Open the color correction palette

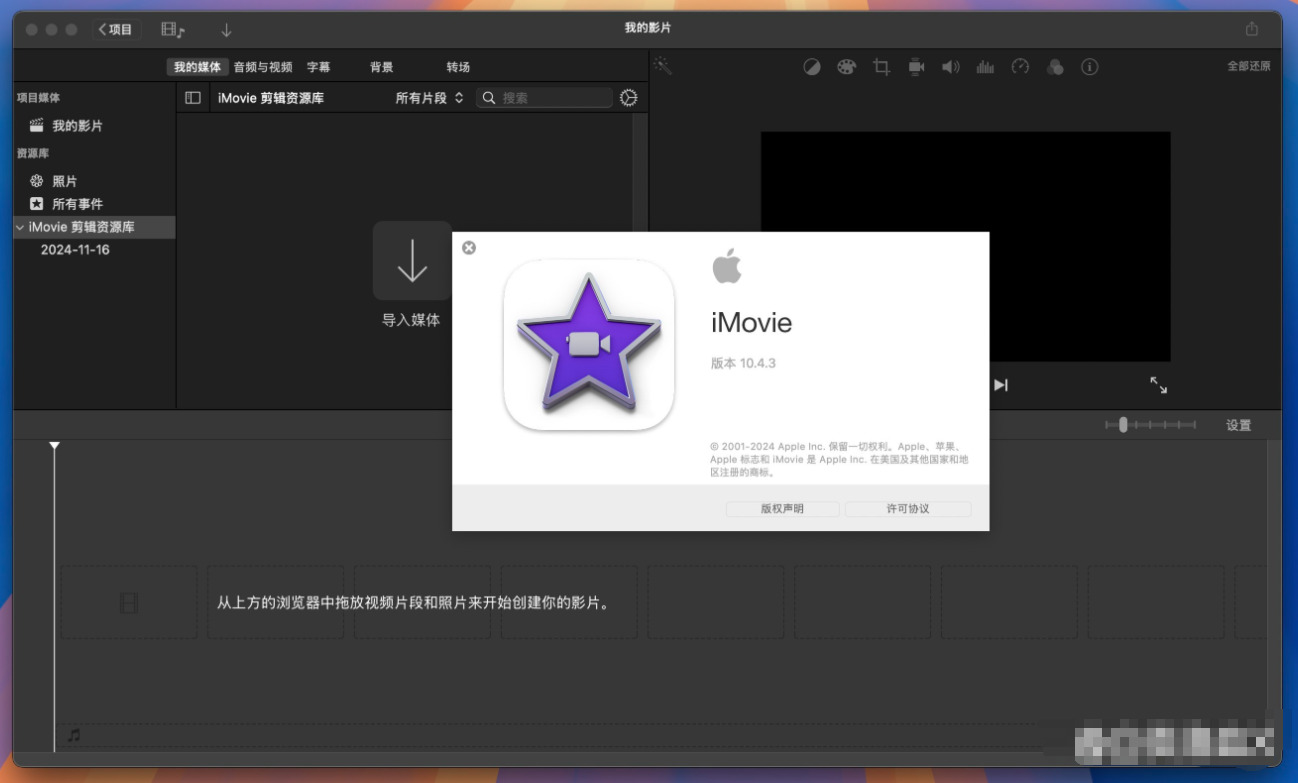[846, 67]
